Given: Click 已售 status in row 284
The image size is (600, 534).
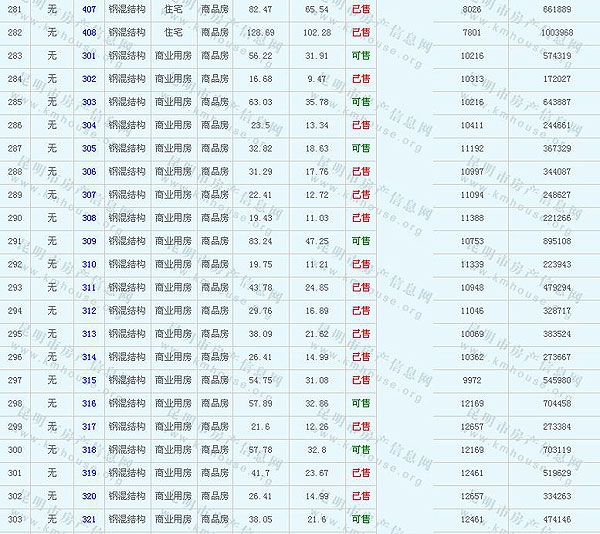Looking at the screenshot, I should (x=360, y=78).
